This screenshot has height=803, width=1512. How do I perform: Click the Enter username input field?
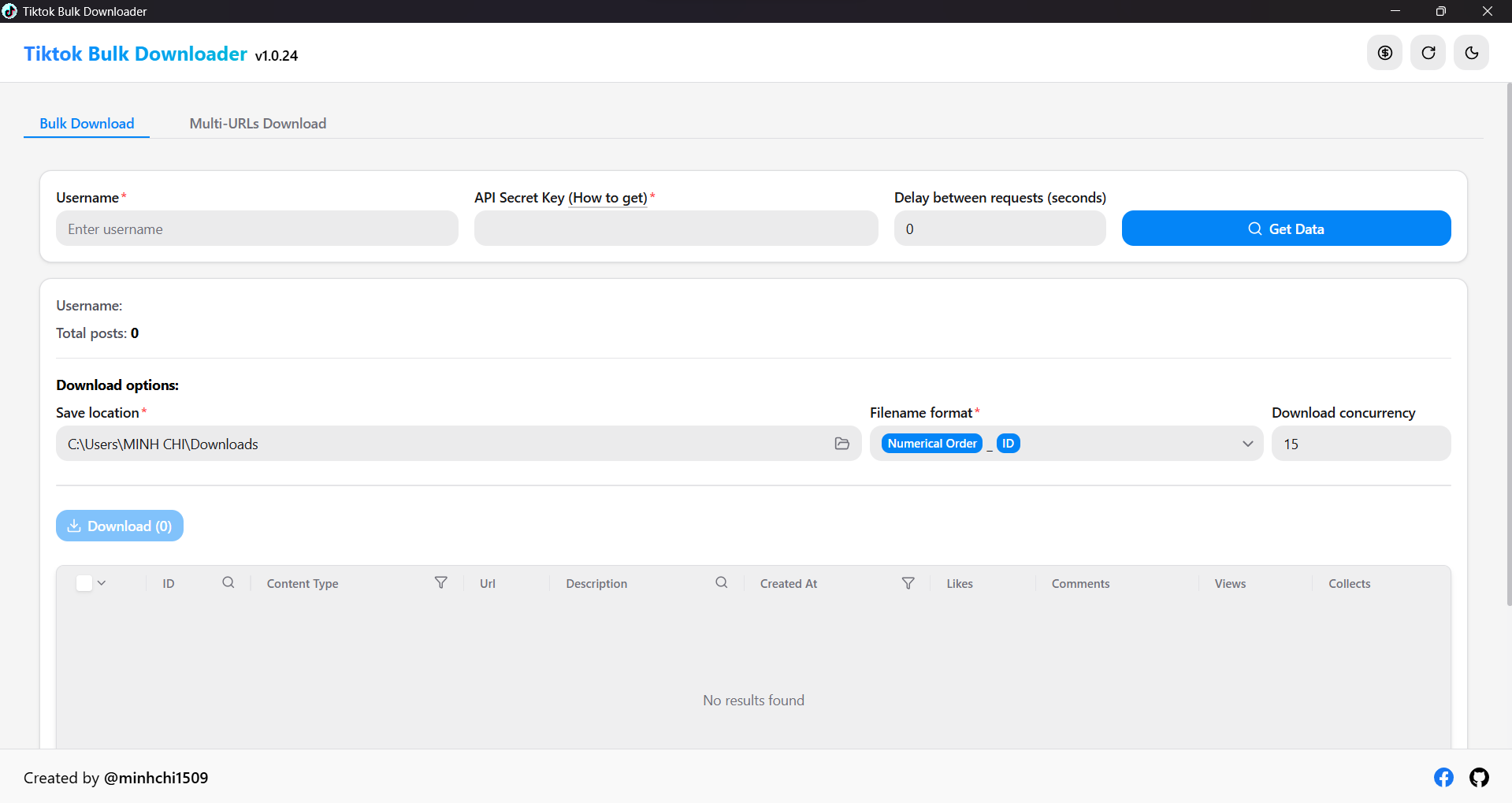pos(257,229)
